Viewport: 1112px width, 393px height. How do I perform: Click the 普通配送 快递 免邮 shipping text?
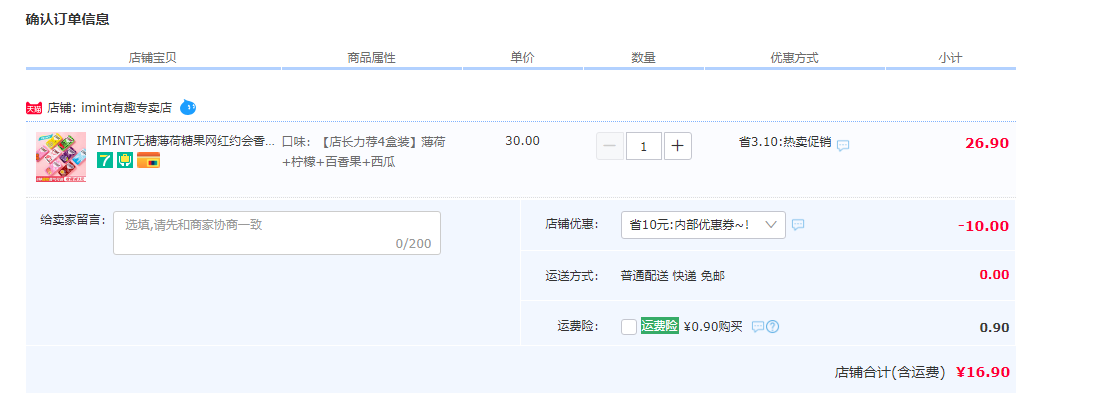[673, 276]
